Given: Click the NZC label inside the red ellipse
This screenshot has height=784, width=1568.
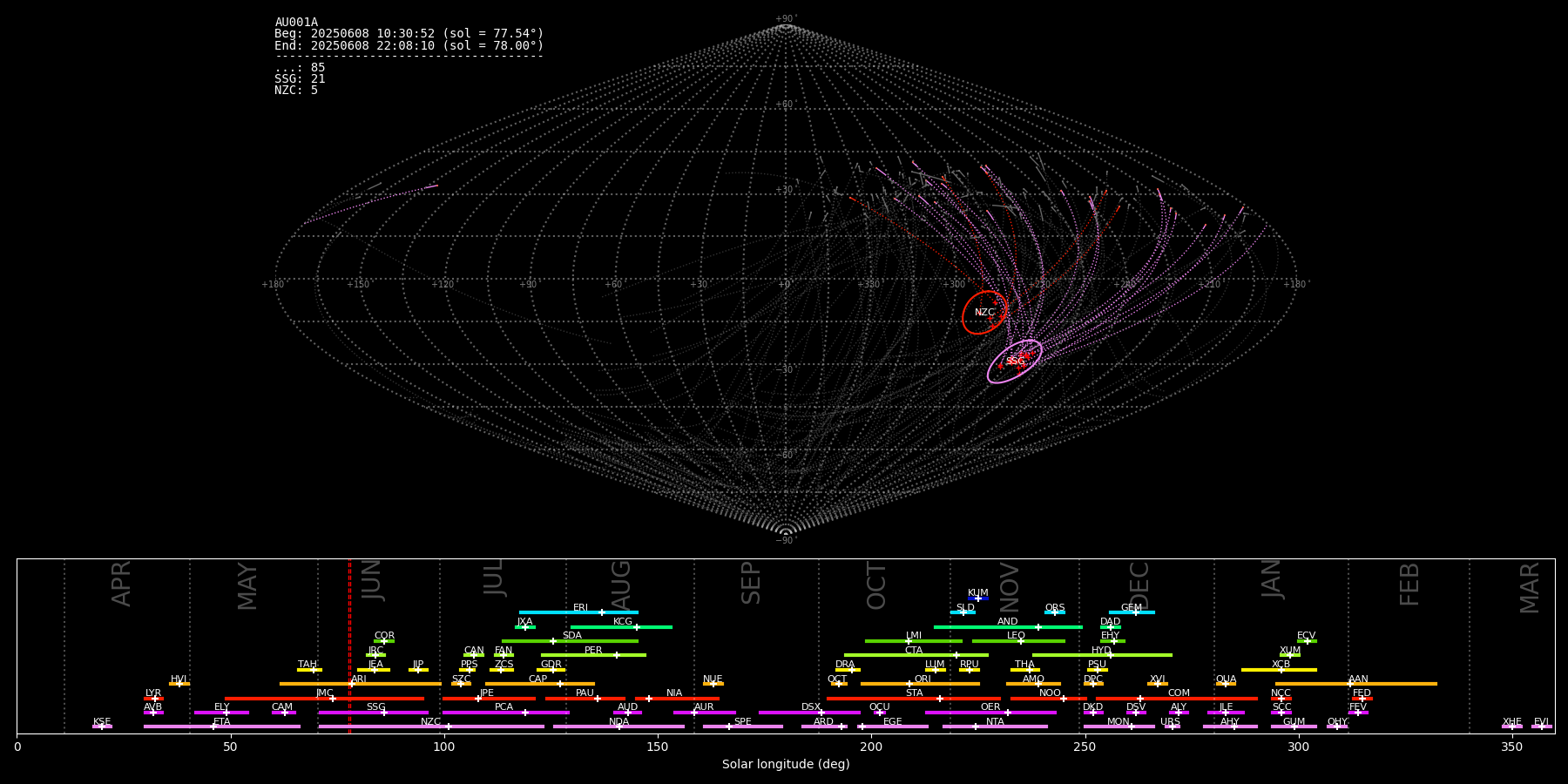Looking at the screenshot, I should click(x=984, y=313).
